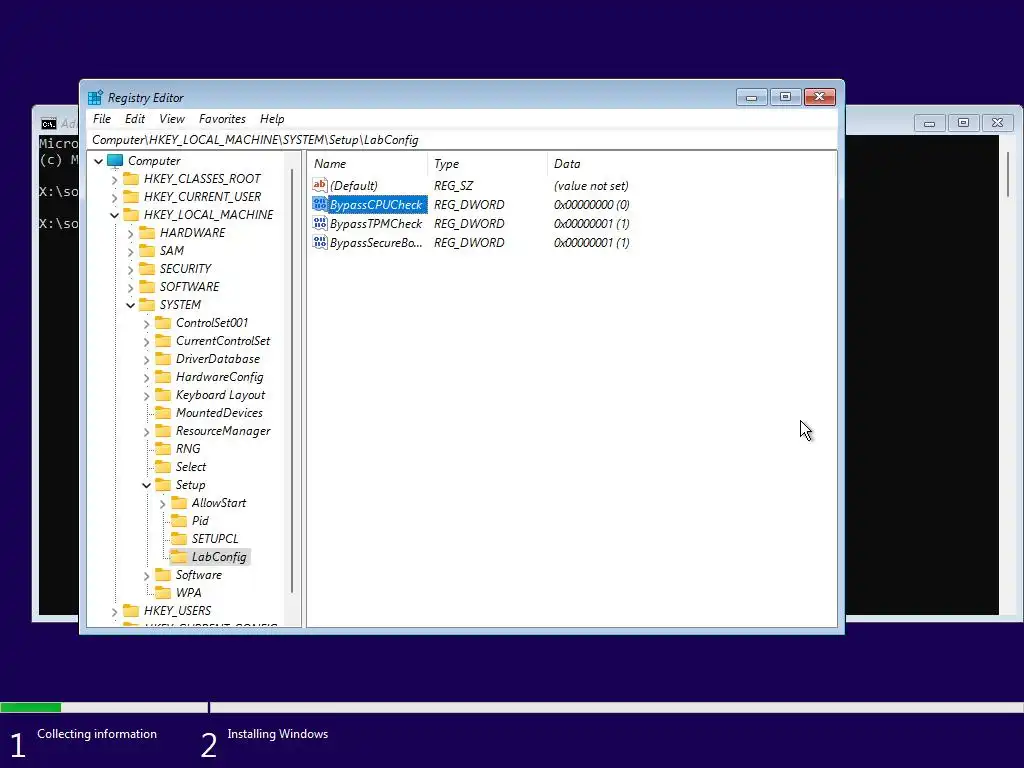Expand HKEY_CLASSES_ROOT node arrow
The image size is (1024, 768).
114,179
